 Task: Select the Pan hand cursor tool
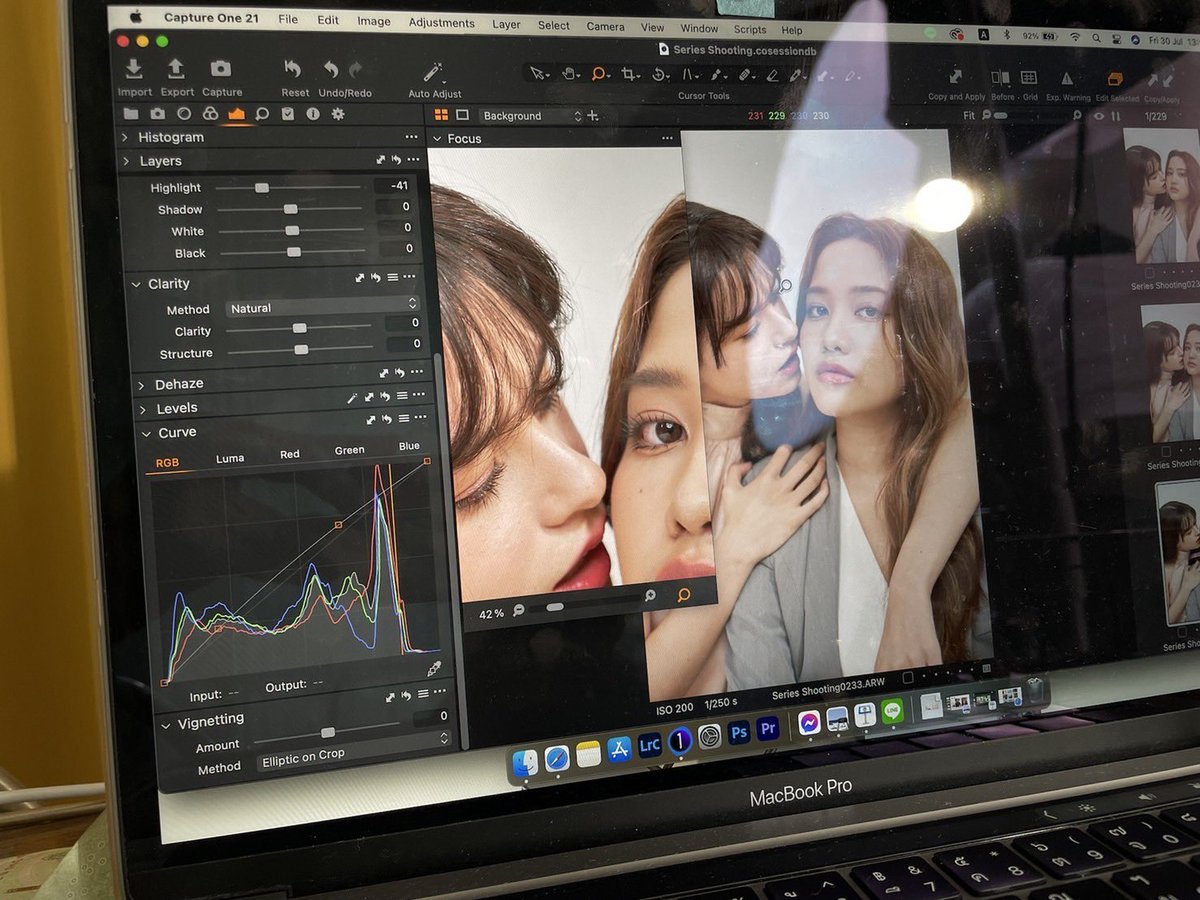(568, 73)
